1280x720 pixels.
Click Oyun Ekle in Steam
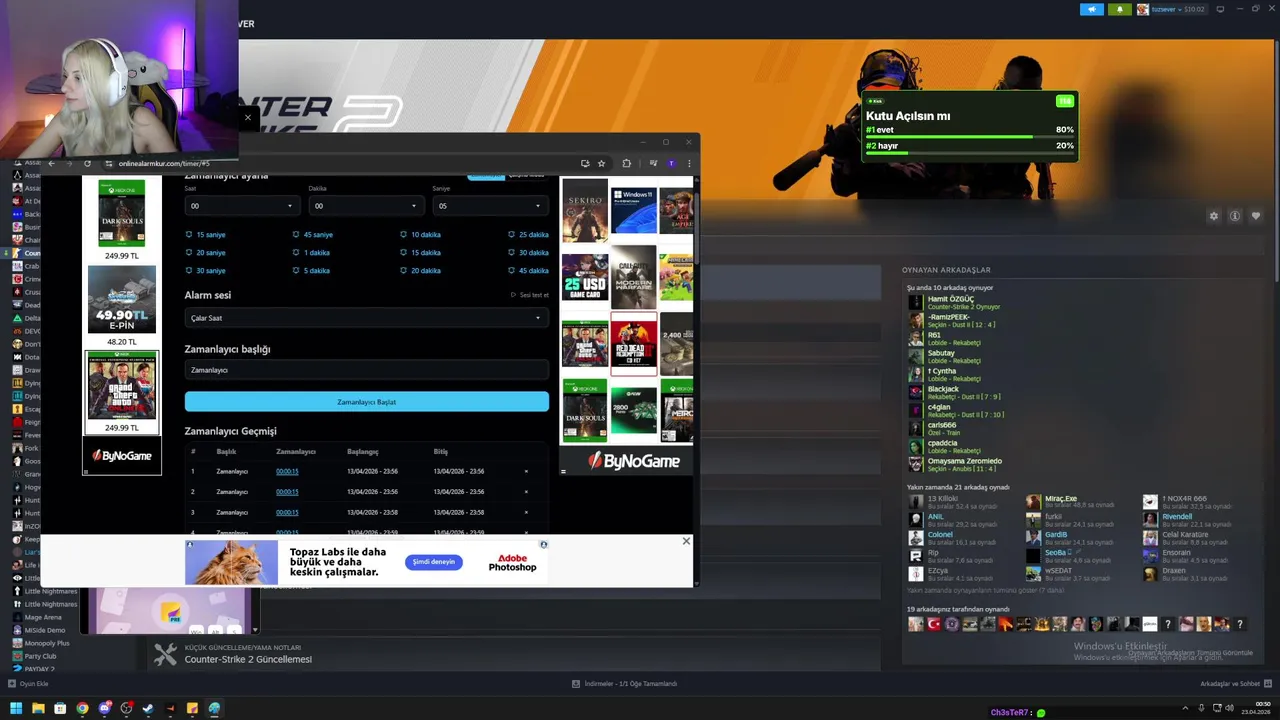coord(28,684)
